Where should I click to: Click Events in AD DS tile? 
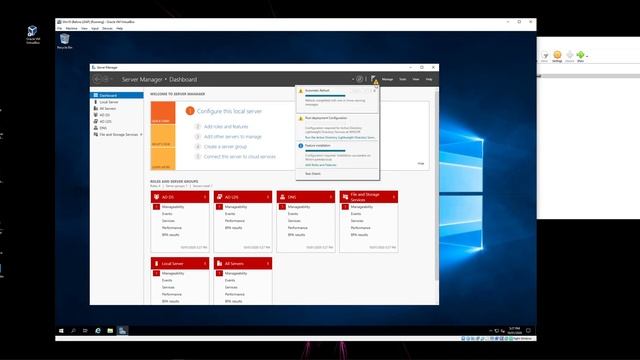point(167,214)
